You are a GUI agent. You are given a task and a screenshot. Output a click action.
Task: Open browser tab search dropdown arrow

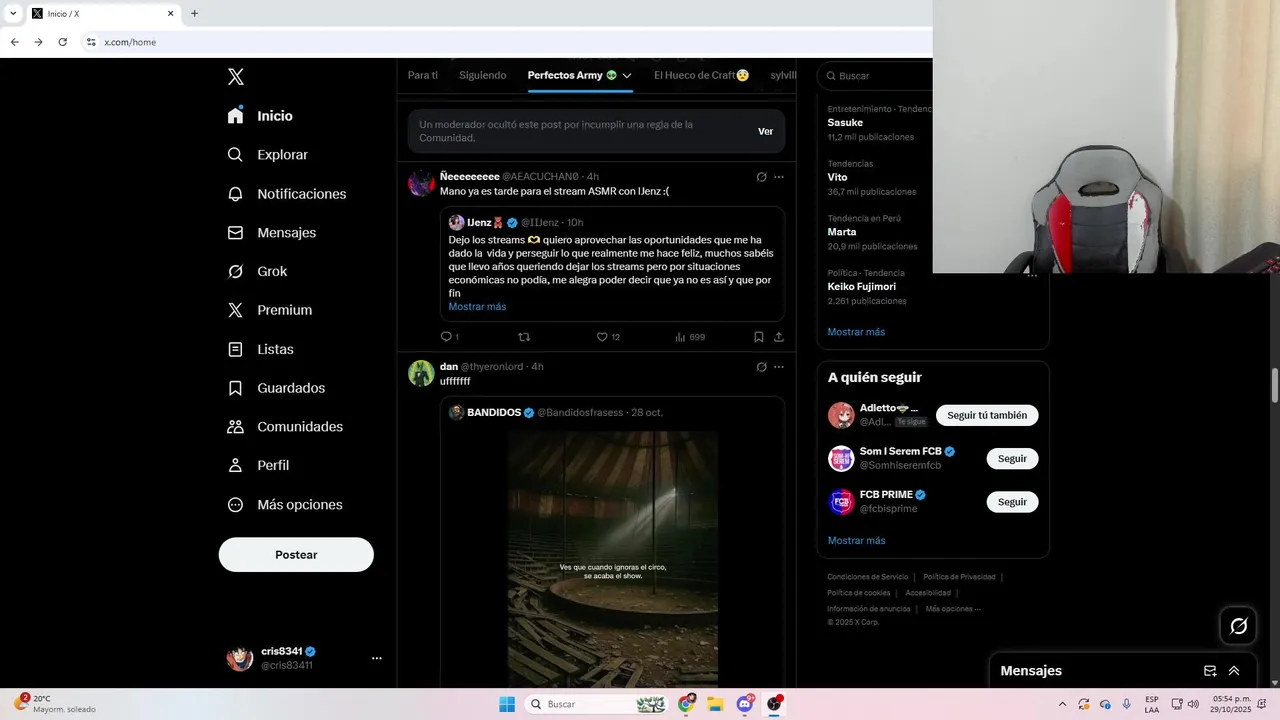pos(13,13)
